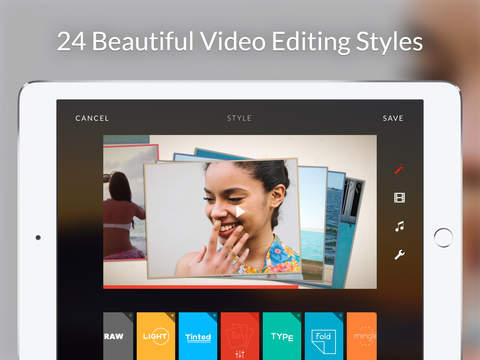The height and width of the screenshot is (360, 480).
Task: Click the red progress bar under preview
Action: coord(201,287)
